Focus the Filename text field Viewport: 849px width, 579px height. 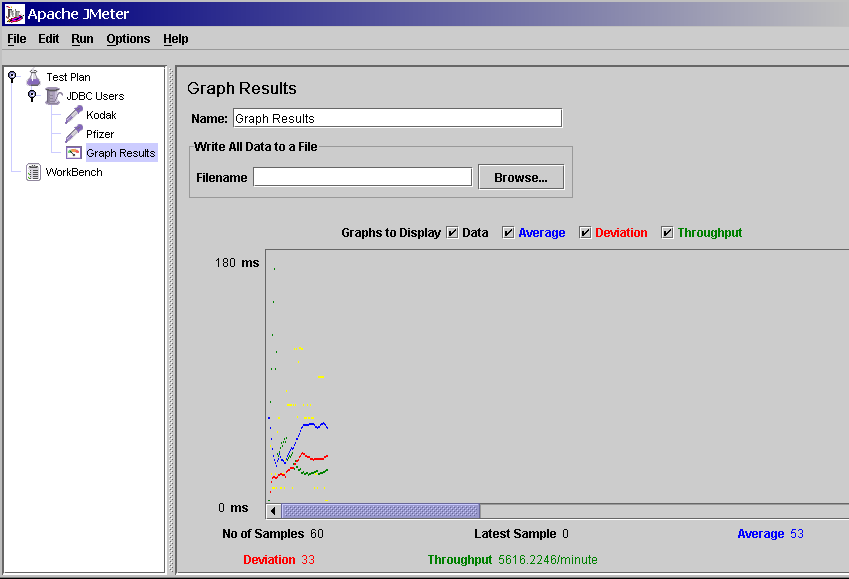(x=362, y=177)
